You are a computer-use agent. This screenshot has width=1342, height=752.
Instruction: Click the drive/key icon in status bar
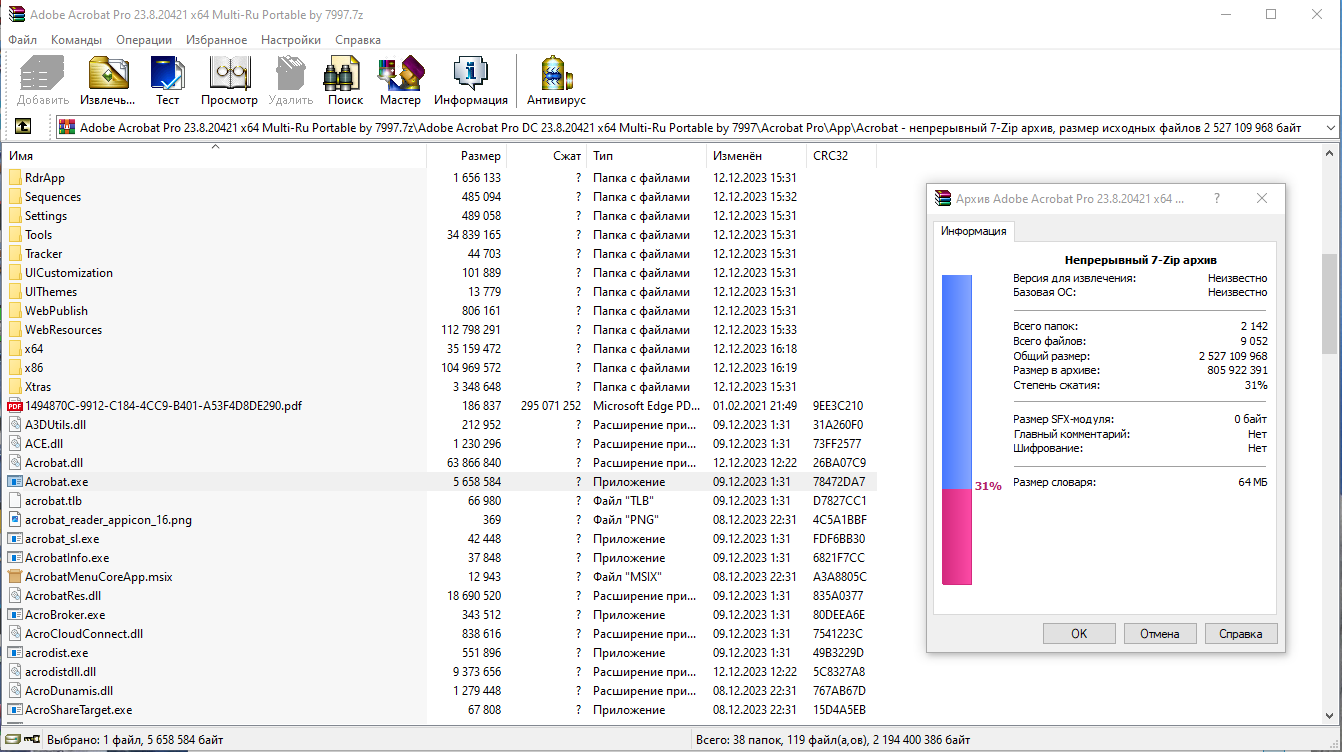tap(22, 740)
